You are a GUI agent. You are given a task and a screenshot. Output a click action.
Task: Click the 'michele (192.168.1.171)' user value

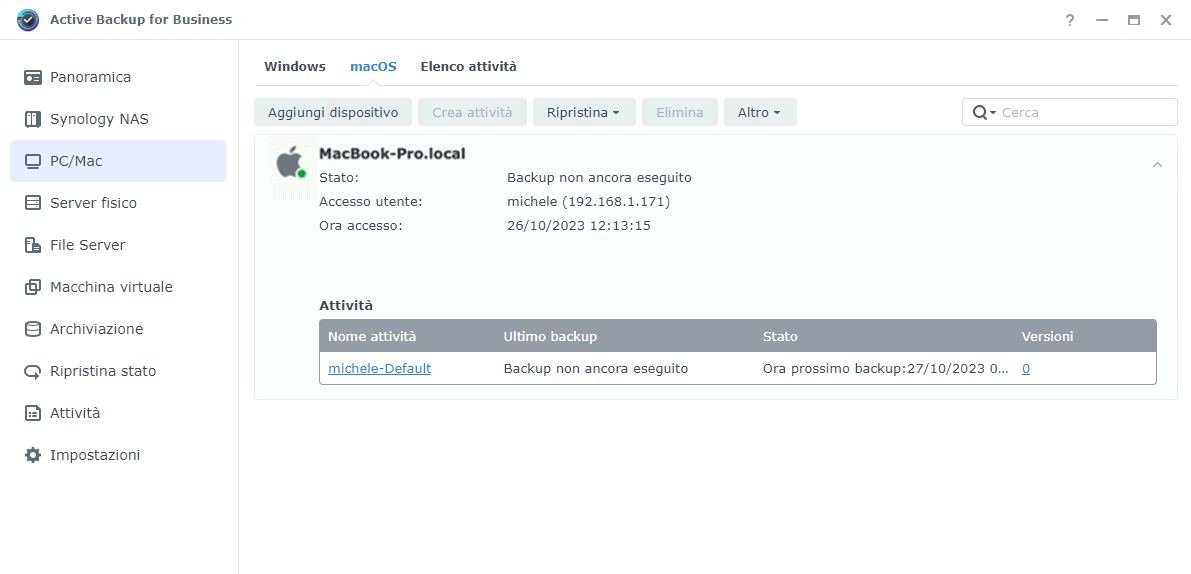[589, 202]
